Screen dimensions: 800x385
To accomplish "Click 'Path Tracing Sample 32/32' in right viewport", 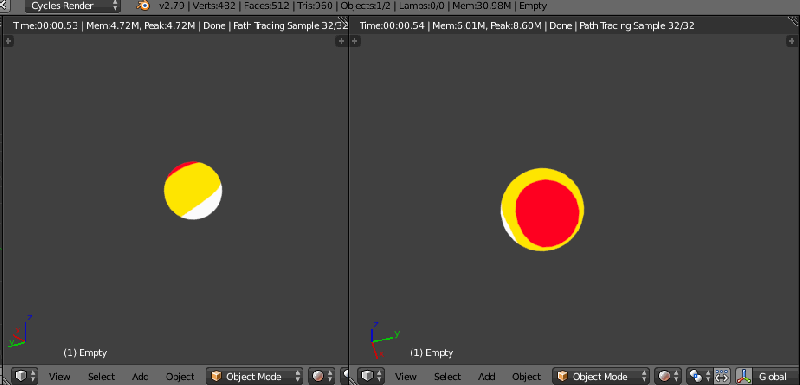I will click(x=636, y=25).
